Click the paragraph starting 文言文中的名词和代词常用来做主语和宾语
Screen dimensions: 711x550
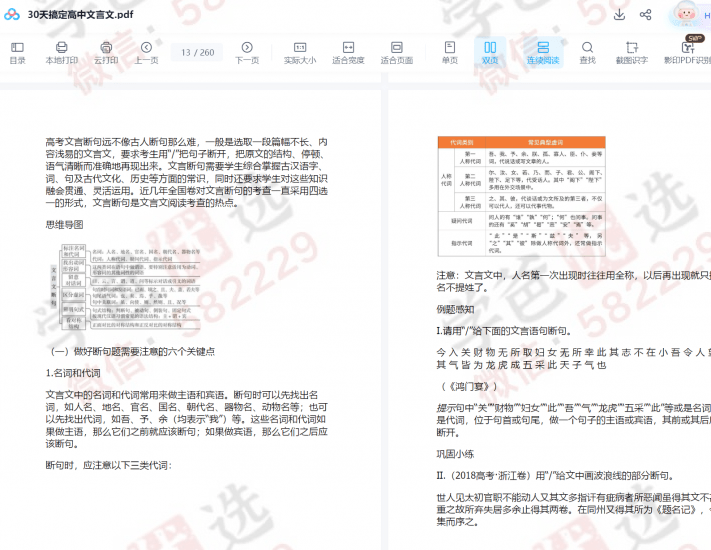186,419
